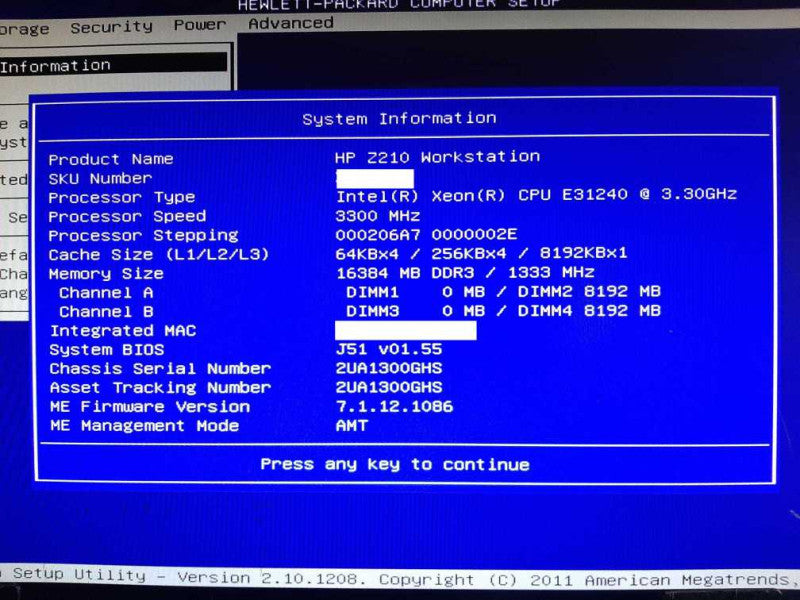Click the 'J51 v01.55' BIOS version
800x600 pixels.
[x=389, y=349]
